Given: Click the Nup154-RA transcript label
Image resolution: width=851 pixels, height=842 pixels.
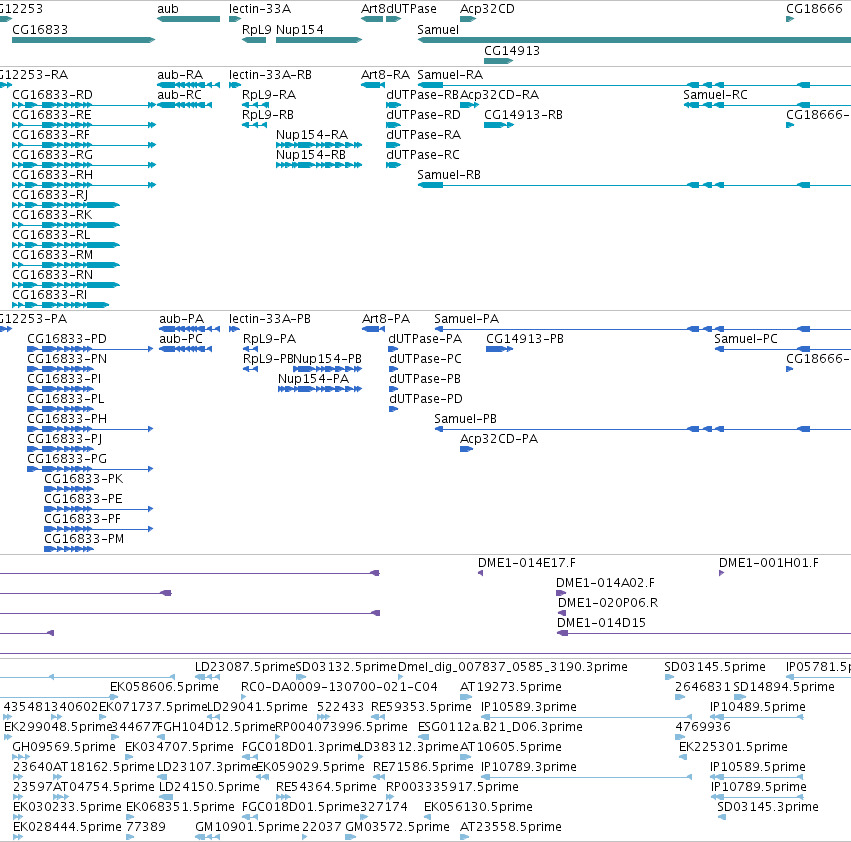Looking at the screenshot, I should pyautogui.click(x=312, y=134).
